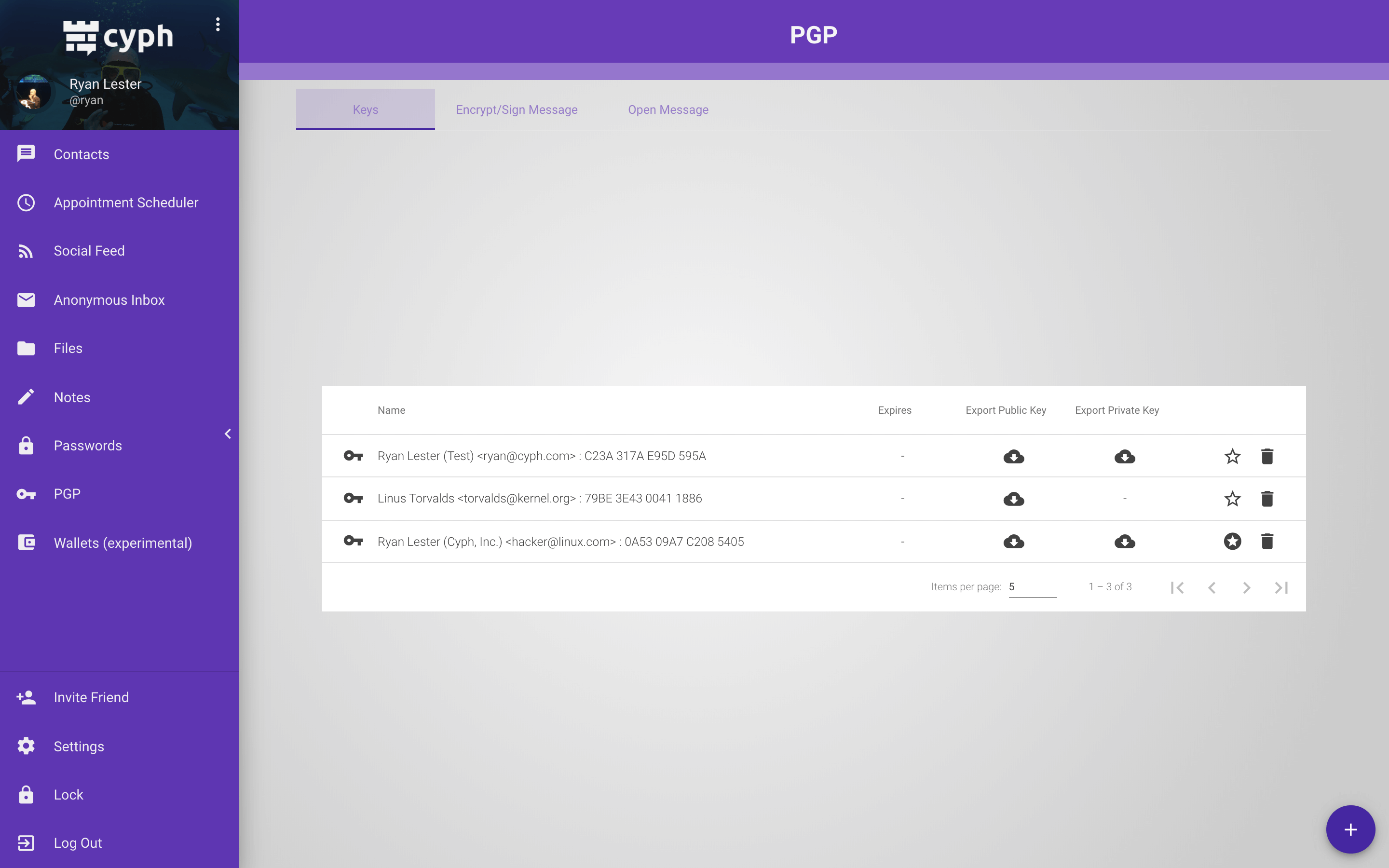Open the Notes section
Viewport: 1389px width, 868px height.
[72, 397]
